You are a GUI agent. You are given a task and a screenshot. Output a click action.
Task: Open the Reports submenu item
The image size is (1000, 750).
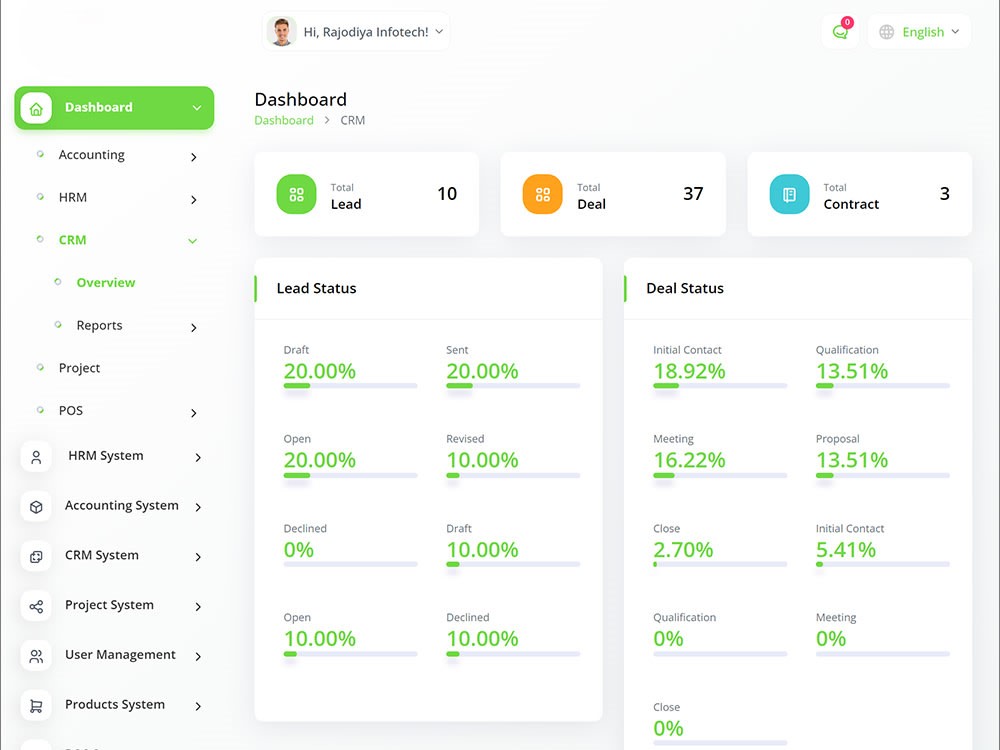coord(99,325)
